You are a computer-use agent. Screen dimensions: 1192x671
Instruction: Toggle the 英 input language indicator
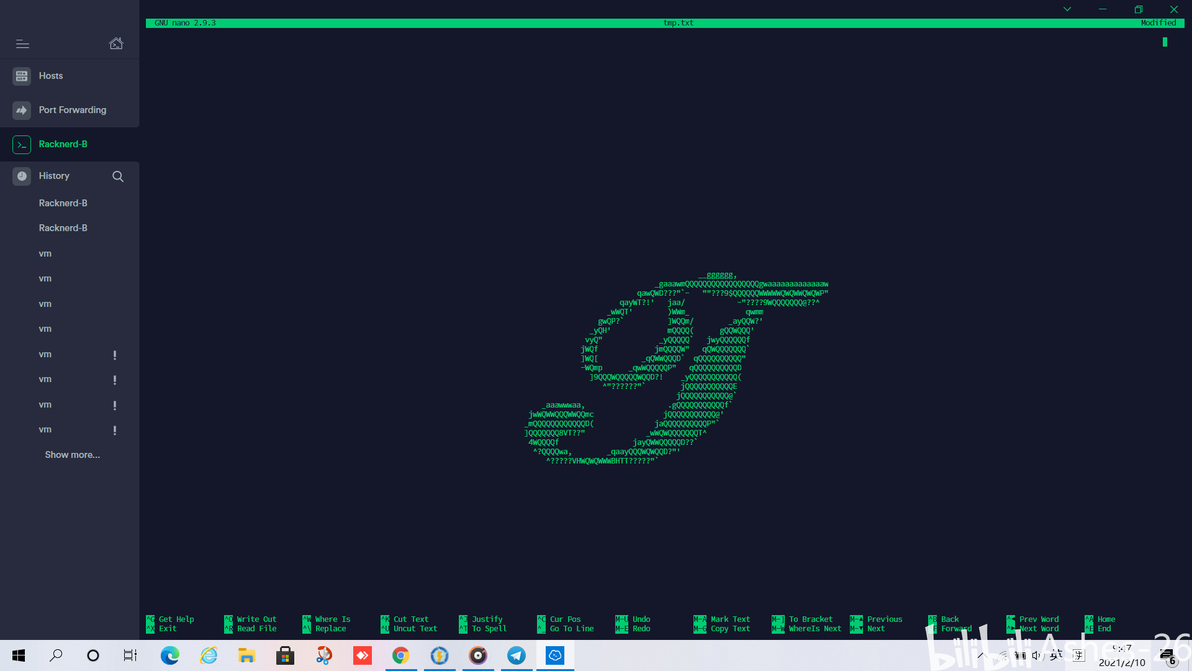coord(1057,656)
